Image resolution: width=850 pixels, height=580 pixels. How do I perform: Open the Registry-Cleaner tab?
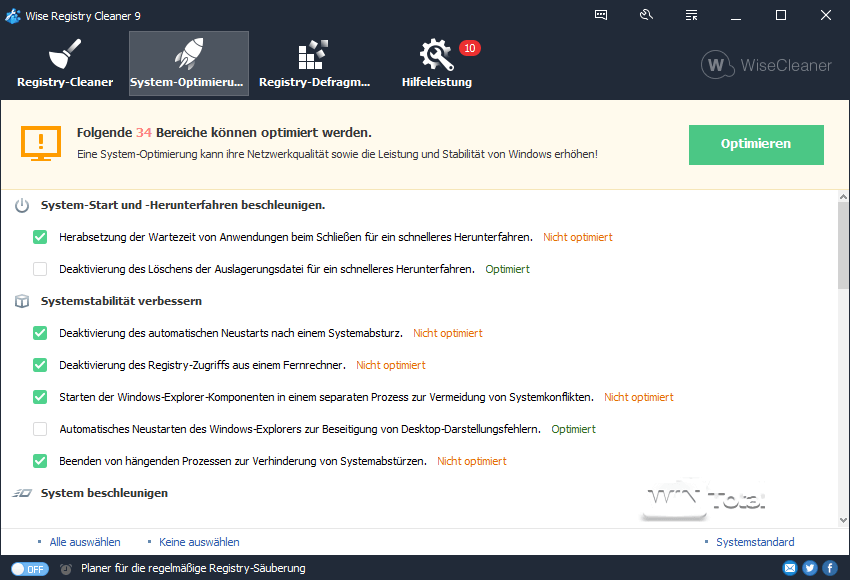tap(65, 63)
